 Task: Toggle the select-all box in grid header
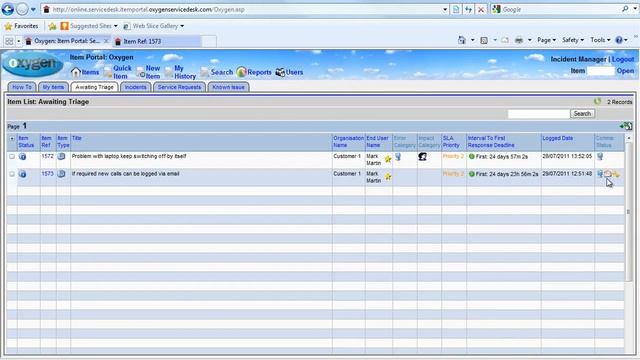pyautogui.click(x=12, y=139)
